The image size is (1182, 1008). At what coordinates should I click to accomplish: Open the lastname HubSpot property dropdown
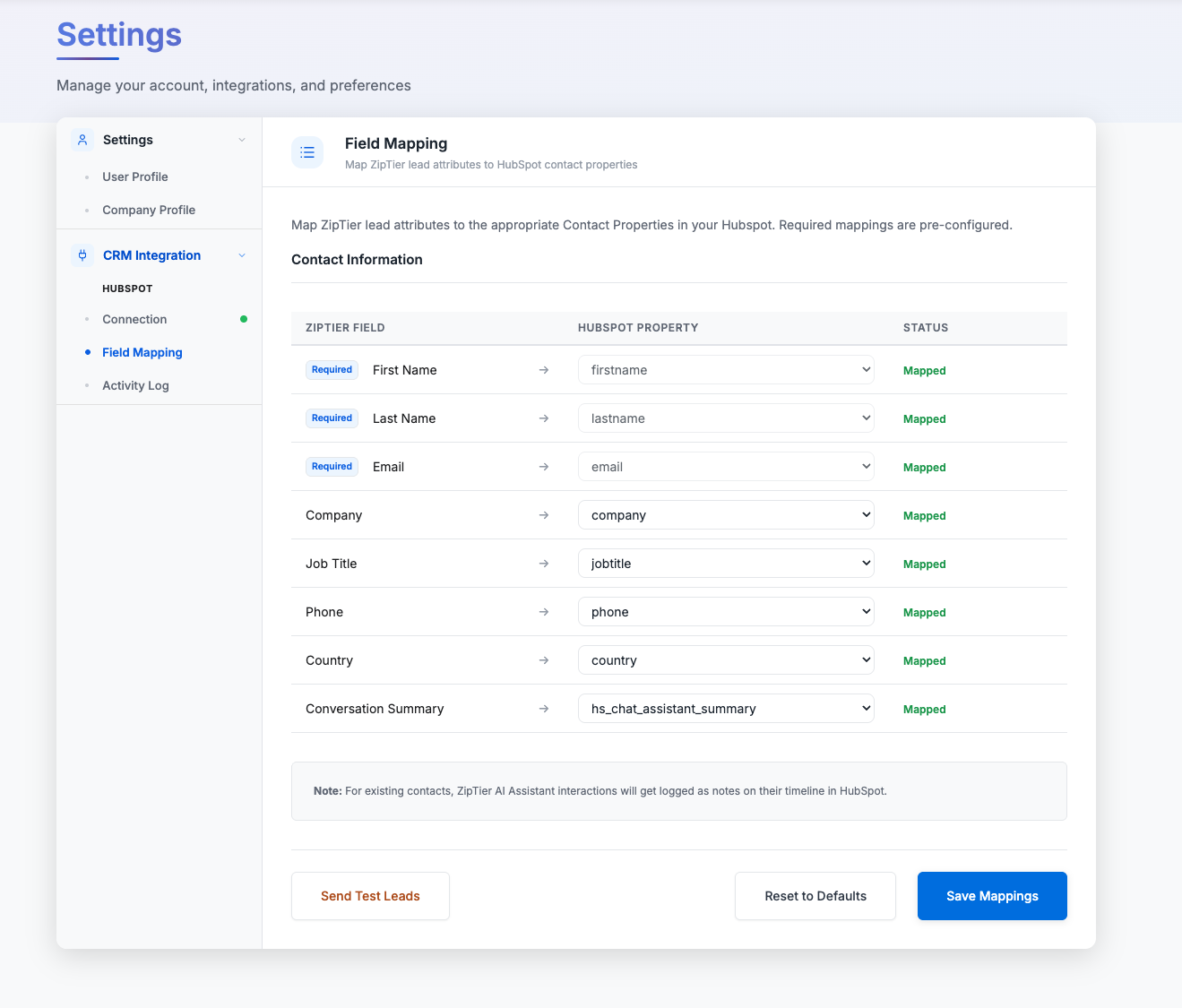[x=726, y=418]
